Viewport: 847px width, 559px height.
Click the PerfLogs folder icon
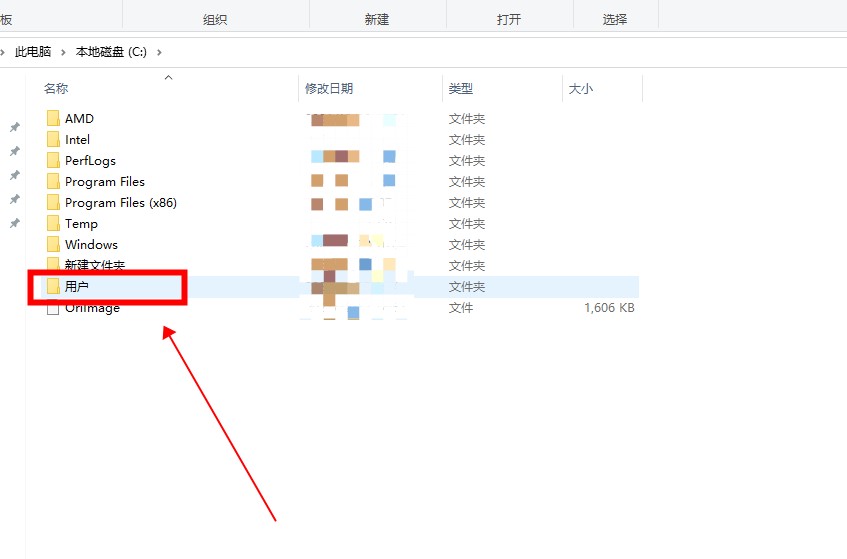[54, 161]
